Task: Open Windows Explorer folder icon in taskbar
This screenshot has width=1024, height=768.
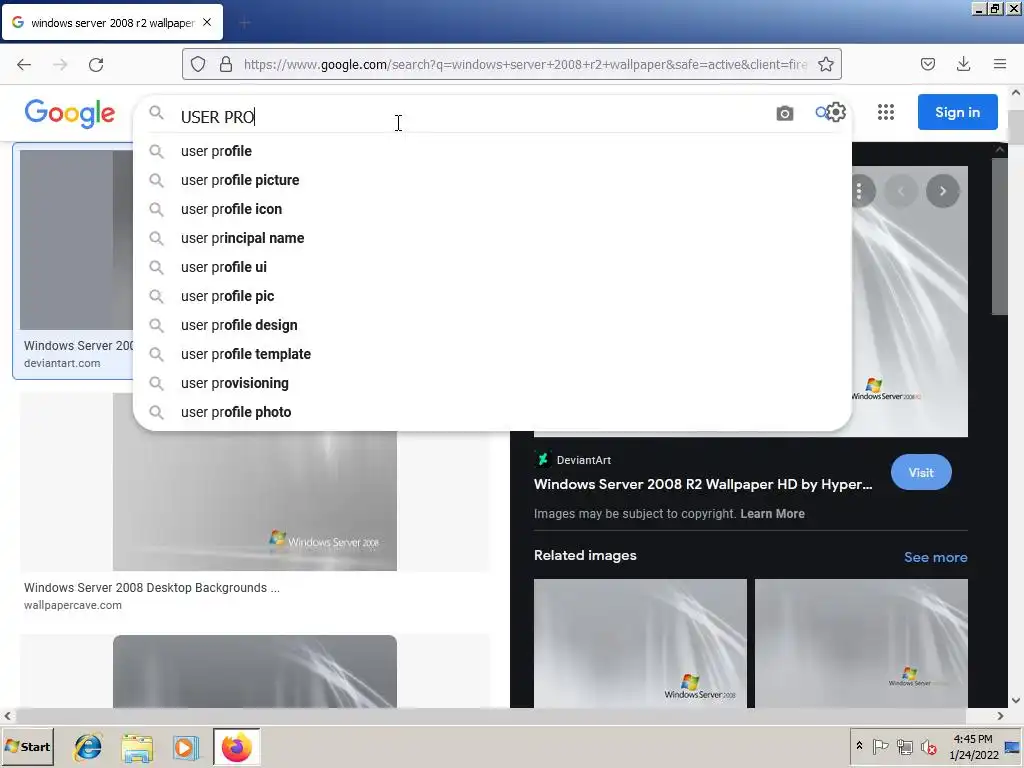Action: (136, 746)
